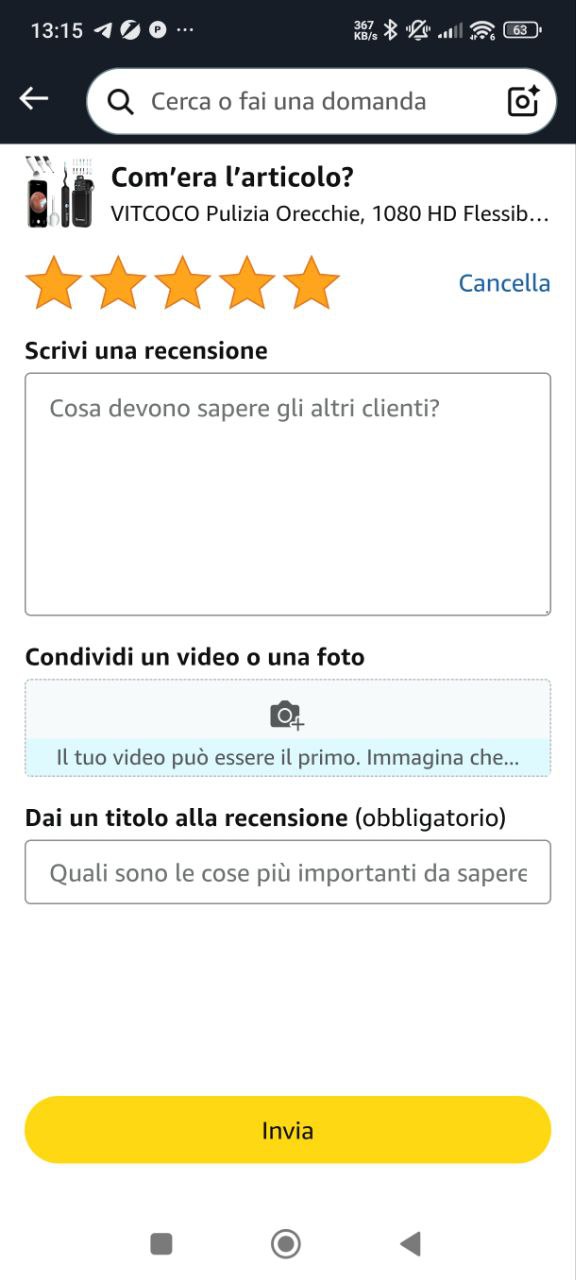The image size is (576, 1280).
Task: Focus the review text area
Action: click(x=288, y=494)
